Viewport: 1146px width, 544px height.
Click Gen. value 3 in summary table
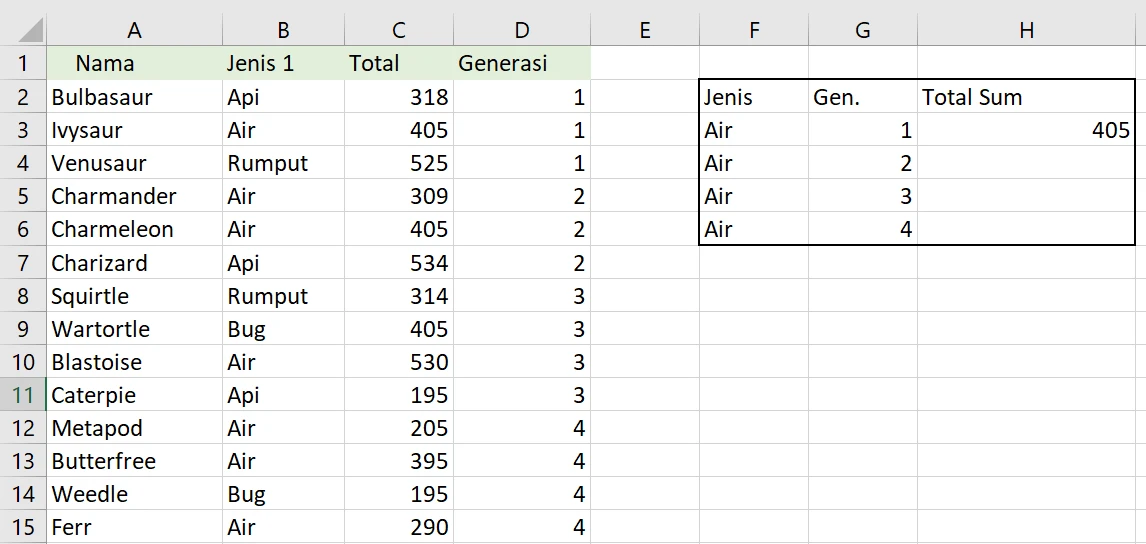863,196
